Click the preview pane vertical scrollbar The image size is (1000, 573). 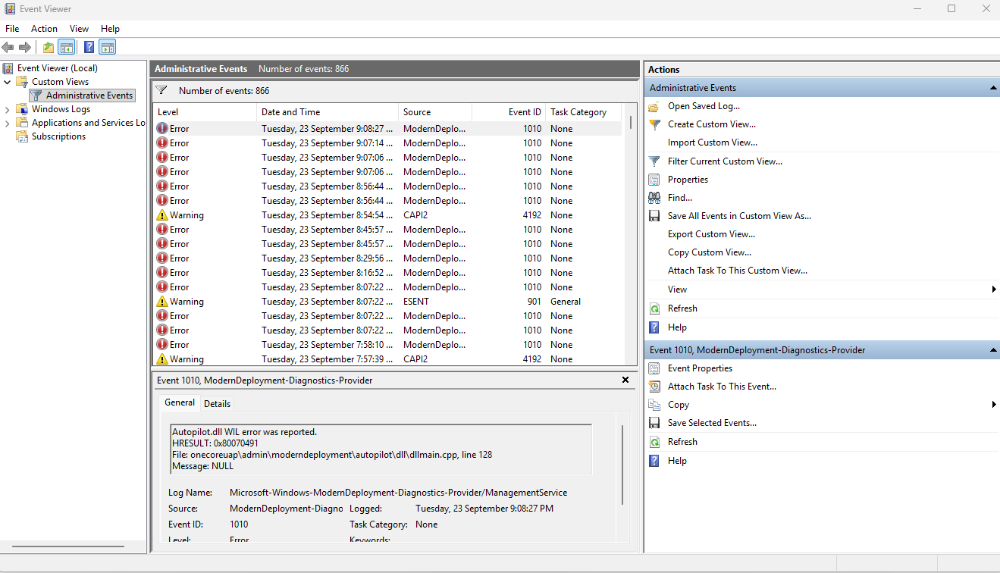(x=622, y=466)
